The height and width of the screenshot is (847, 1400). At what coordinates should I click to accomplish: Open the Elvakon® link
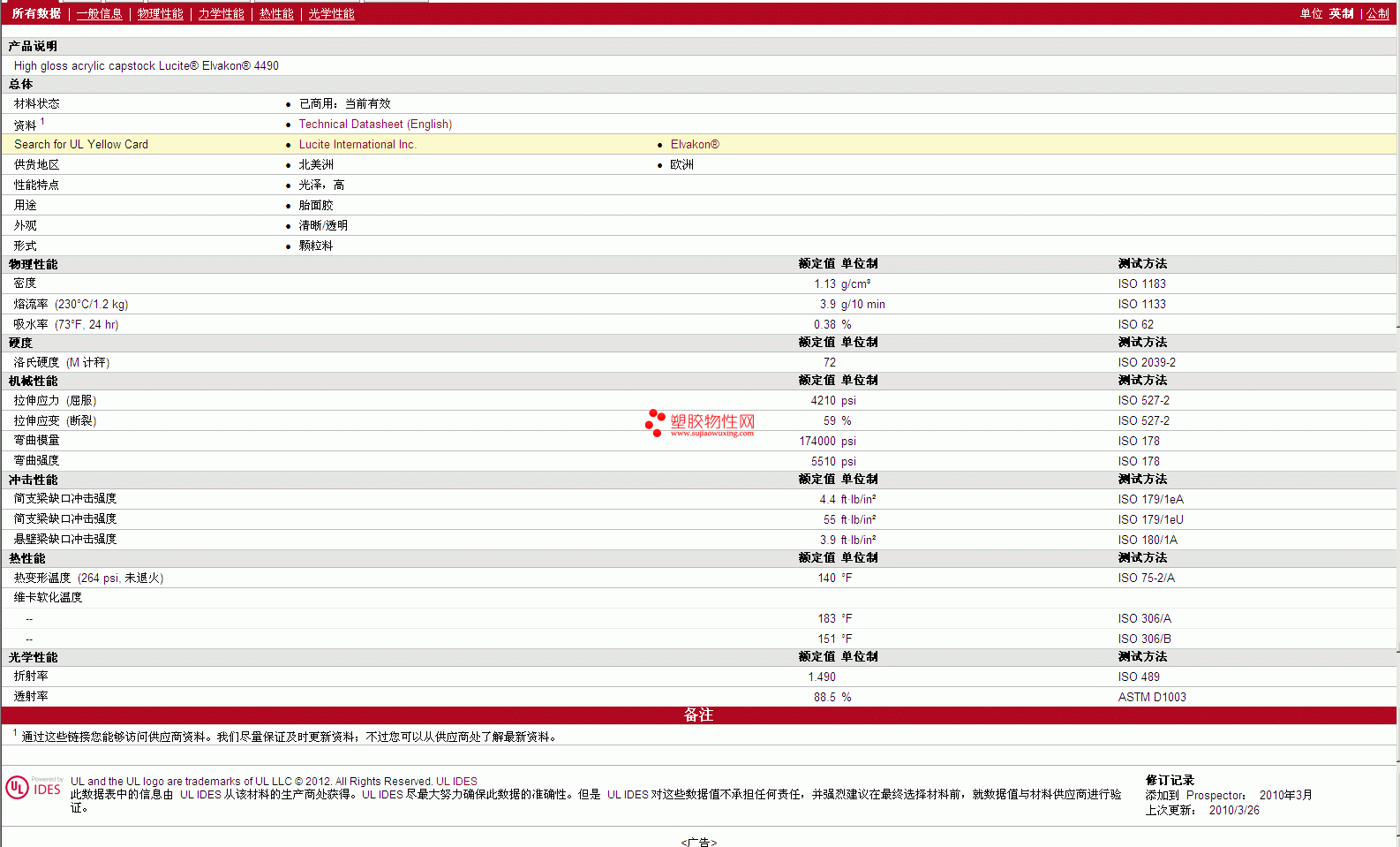coord(695,145)
